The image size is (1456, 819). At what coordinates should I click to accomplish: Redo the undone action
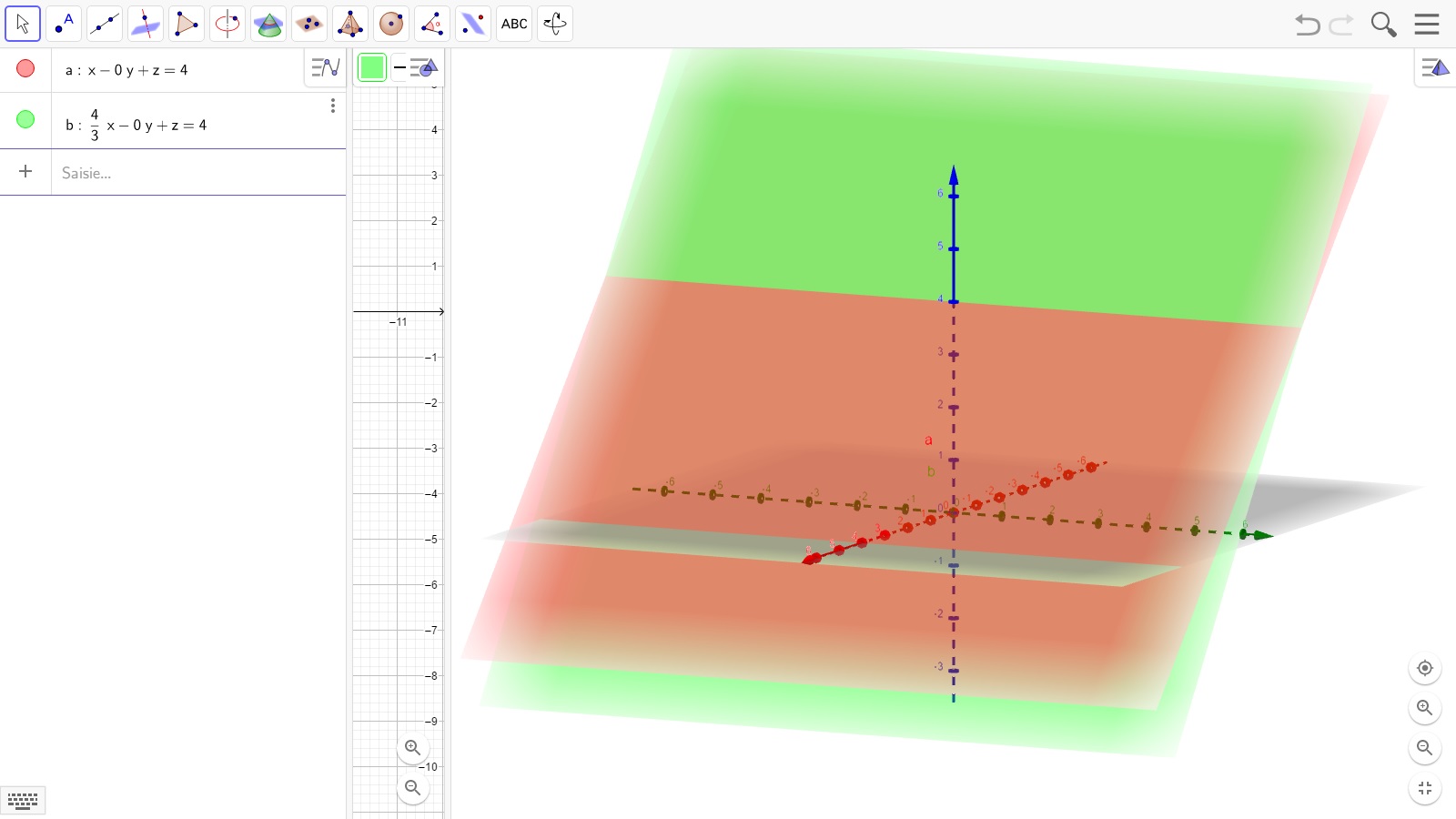tap(1341, 25)
